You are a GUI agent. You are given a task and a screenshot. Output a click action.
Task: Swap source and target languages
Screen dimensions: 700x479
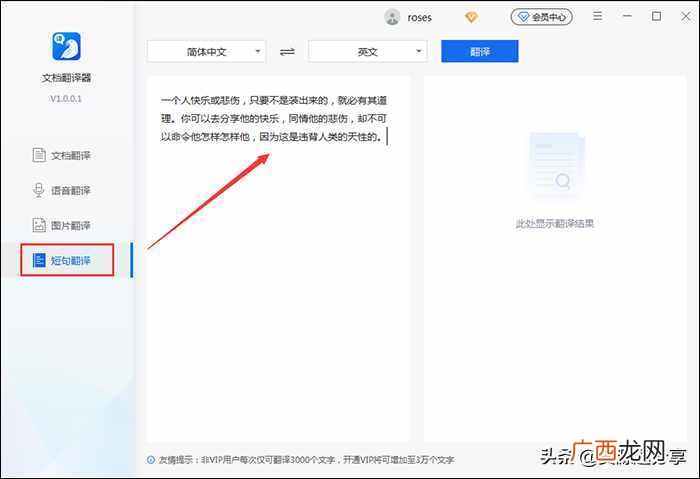pos(287,52)
